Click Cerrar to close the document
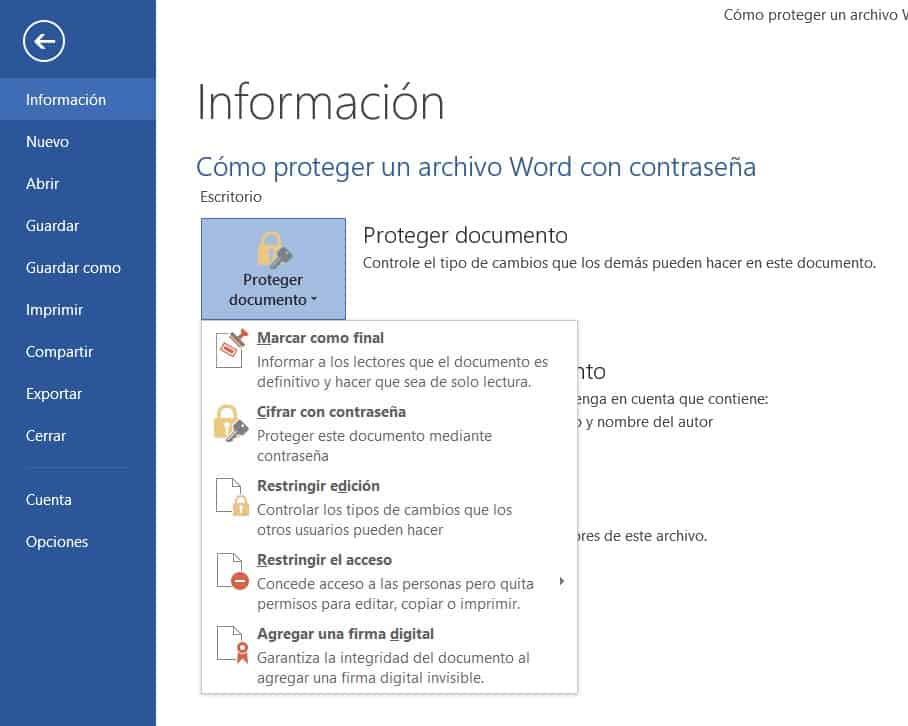Screen dimensions: 908x726 pos(46,436)
